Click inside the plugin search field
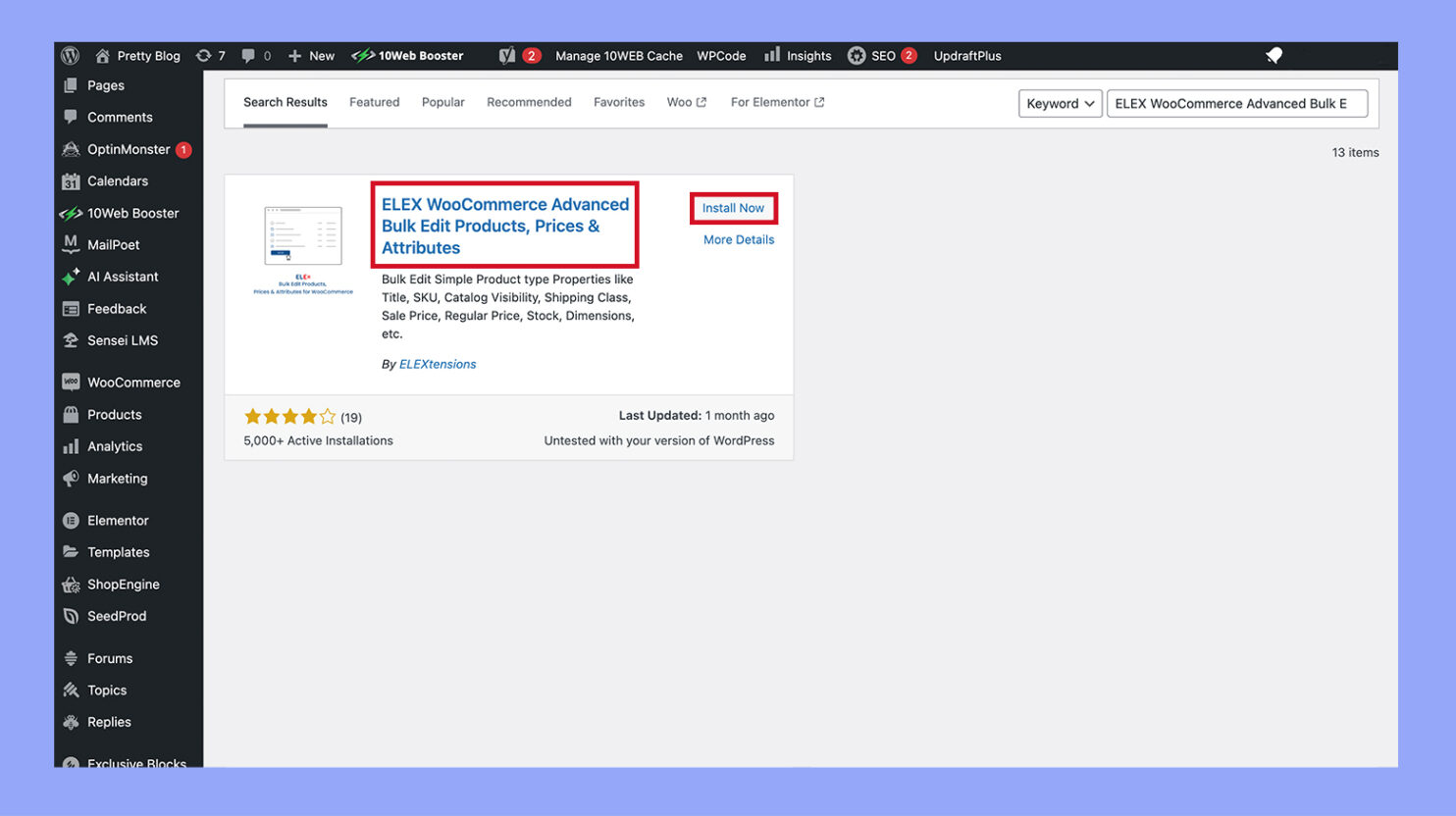This screenshot has height=816, width=1456. click(x=1236, y=103)
